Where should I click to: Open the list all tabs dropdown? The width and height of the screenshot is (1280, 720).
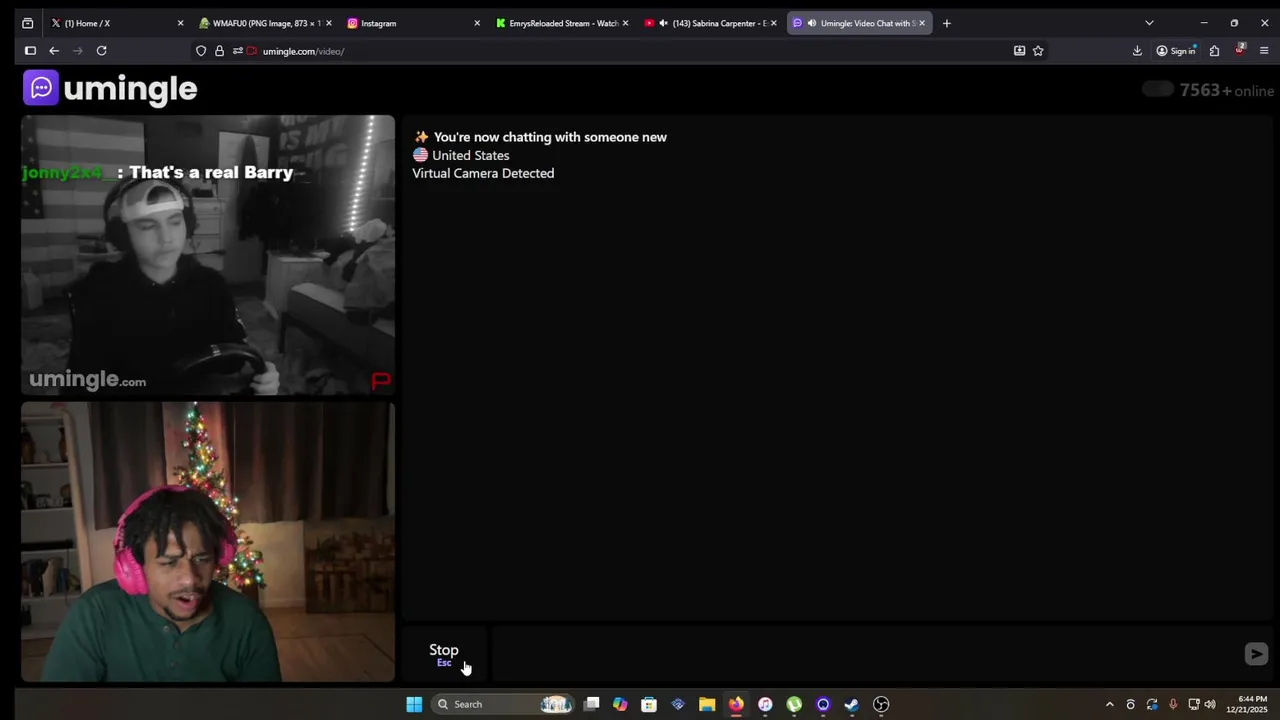coord(1149,23)
